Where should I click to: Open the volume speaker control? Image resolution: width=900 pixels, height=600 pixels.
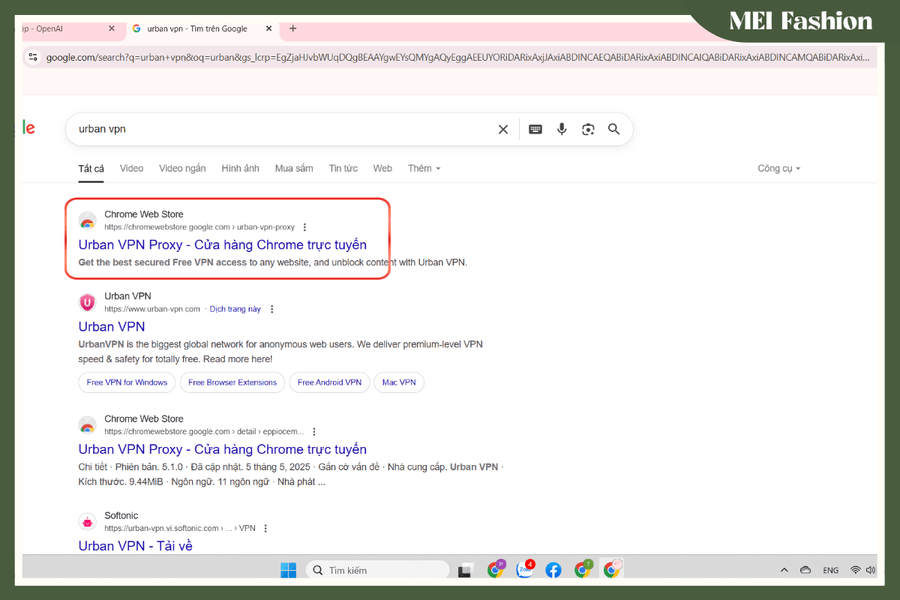click(x=870, y=570)
